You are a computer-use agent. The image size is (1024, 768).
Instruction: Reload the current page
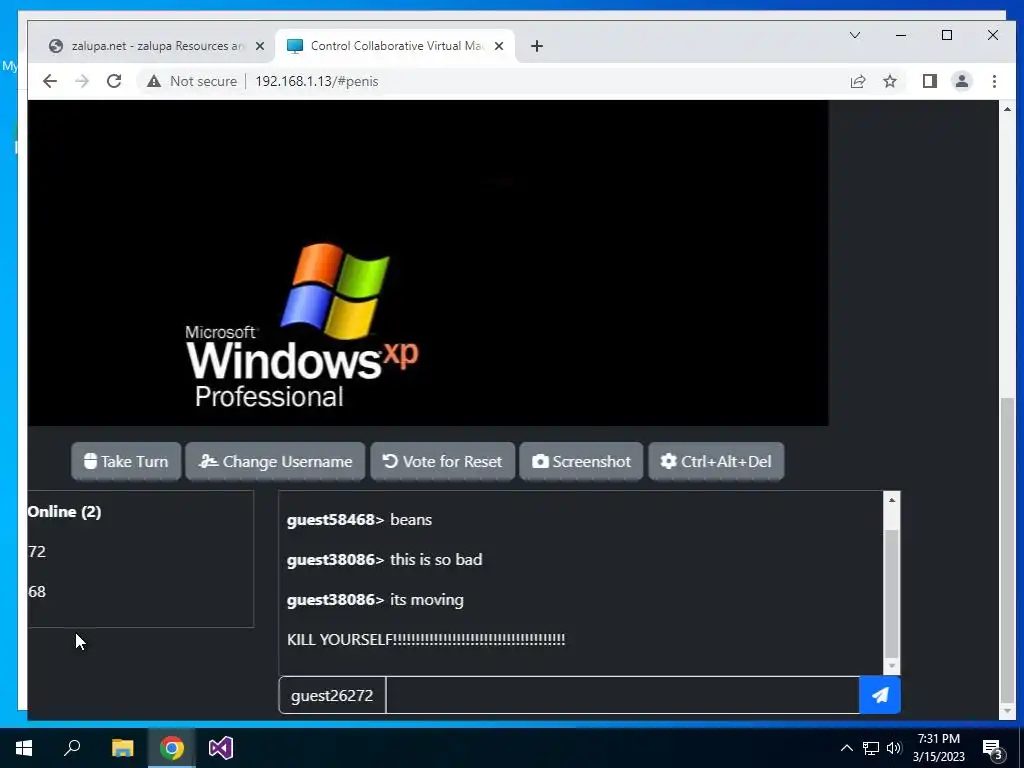pos(114,81)
